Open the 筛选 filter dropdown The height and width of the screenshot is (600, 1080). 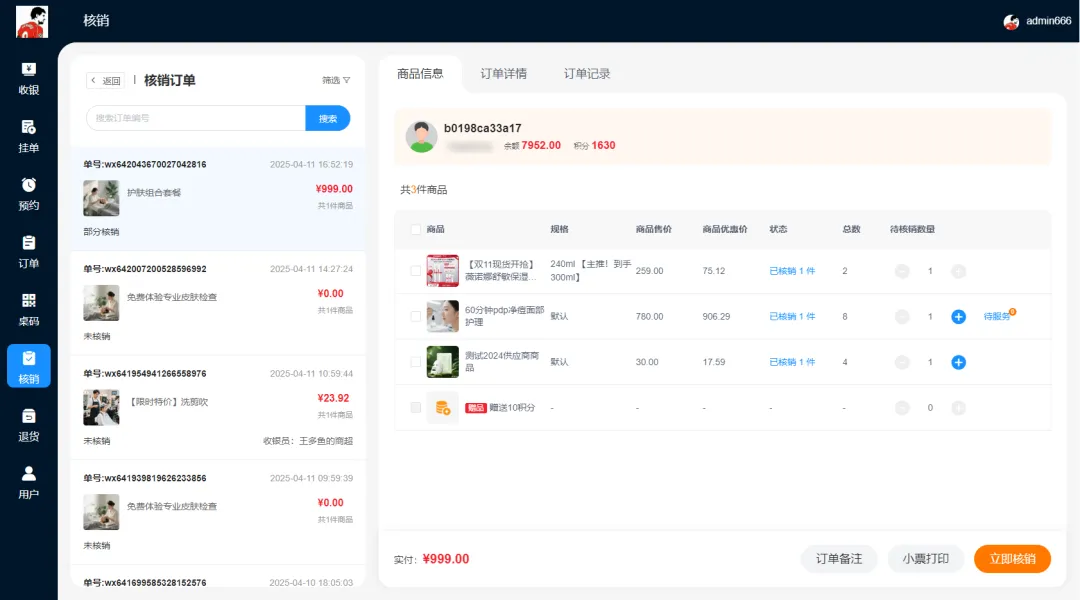[x=336, y=81]
